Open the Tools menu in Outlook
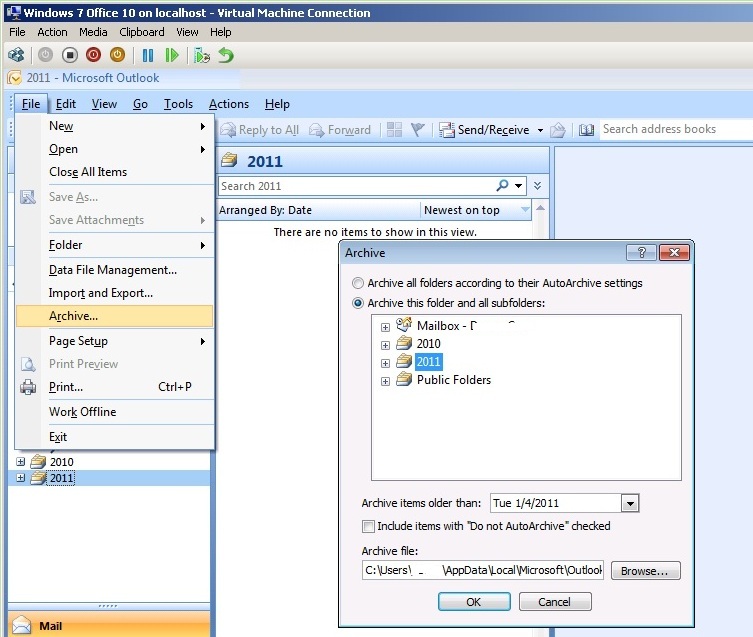The image size is (753, 637). pyautogui.click(x=178, y=104)
